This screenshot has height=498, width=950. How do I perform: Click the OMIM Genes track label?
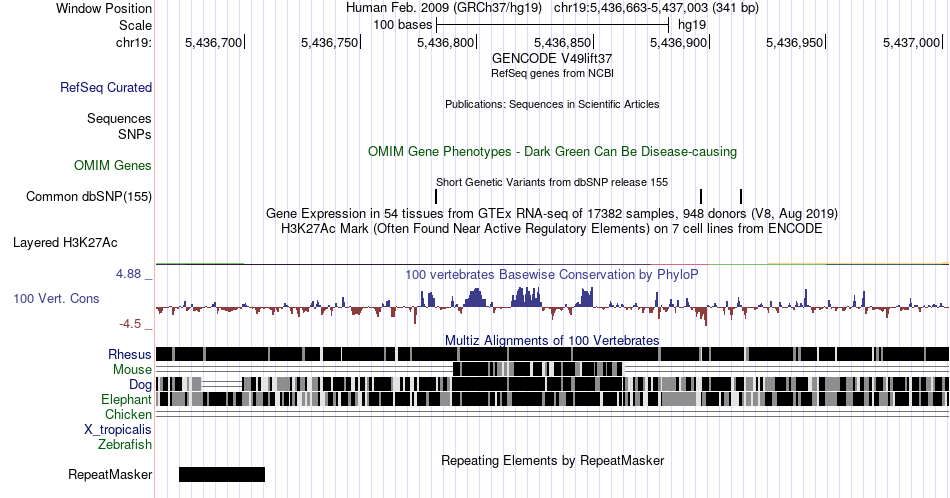tap(112, 165)
